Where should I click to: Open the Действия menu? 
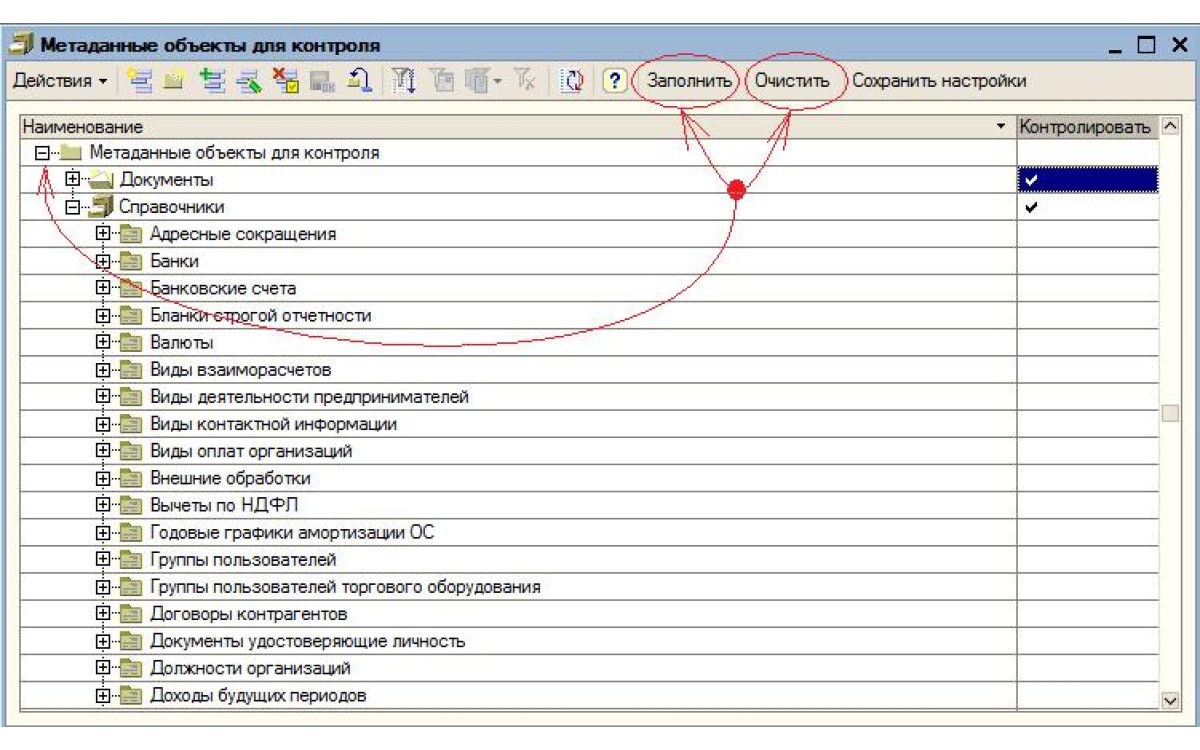tap(60, 81)
